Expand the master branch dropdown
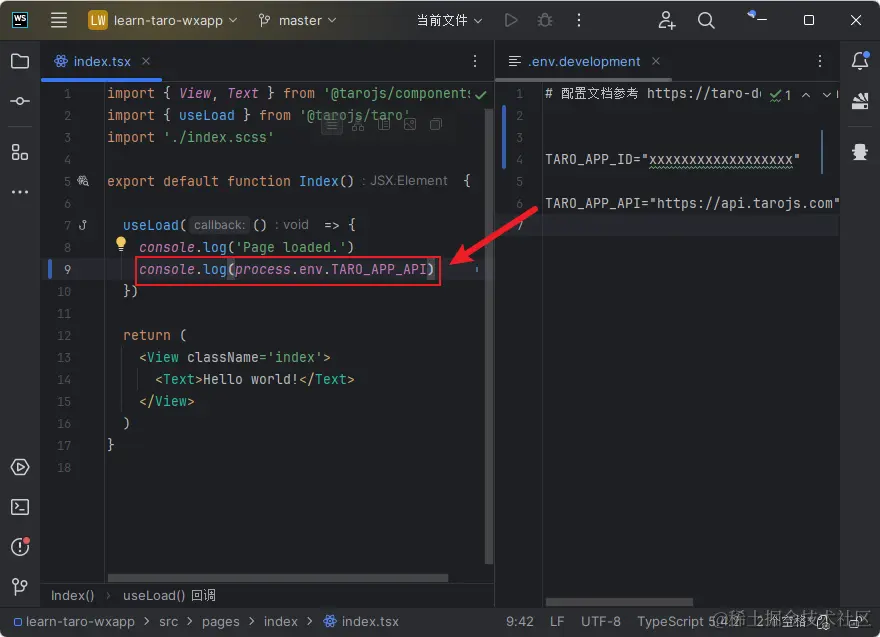Image resolution: width=880 pixels, height=637 pixels. pyautogui.click(x=297, y=20)
